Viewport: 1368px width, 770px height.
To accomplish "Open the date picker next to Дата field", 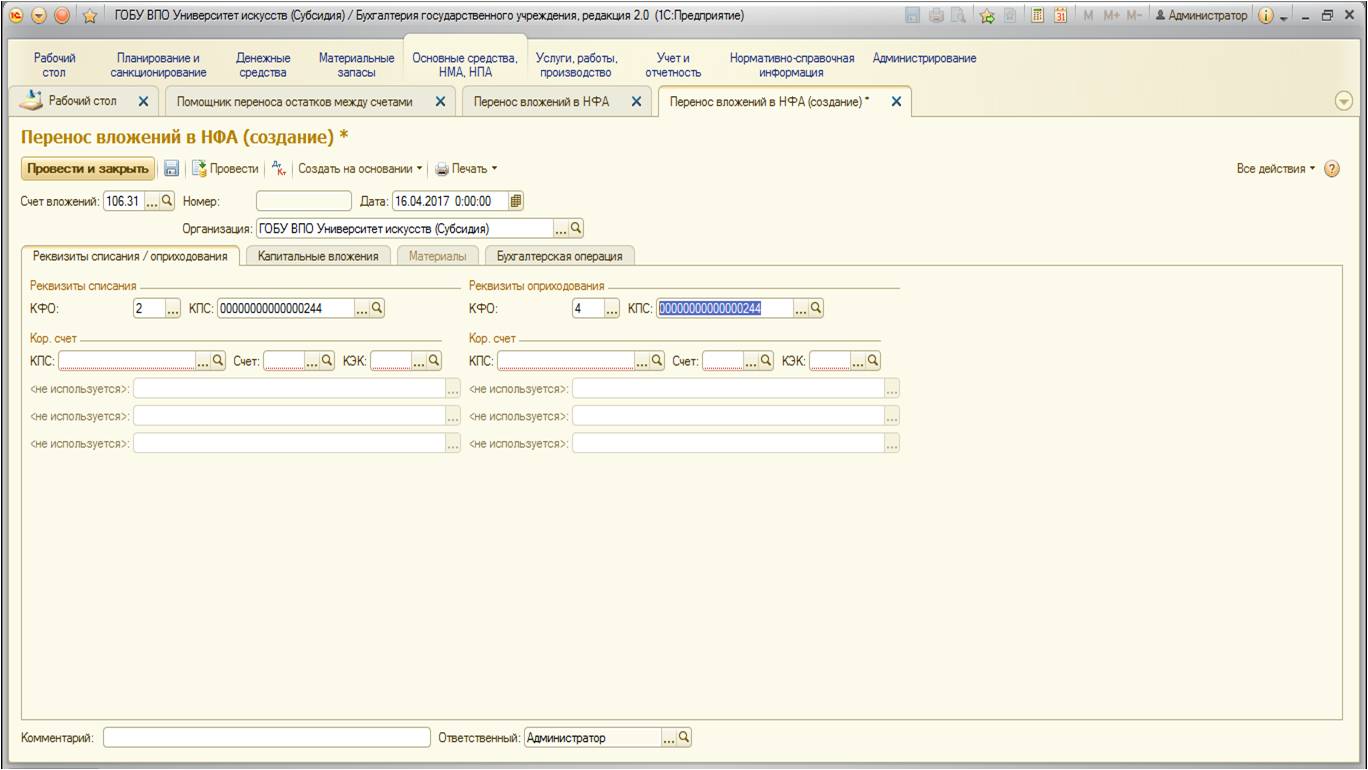I will pyautogui.click(x=516, y=201).
